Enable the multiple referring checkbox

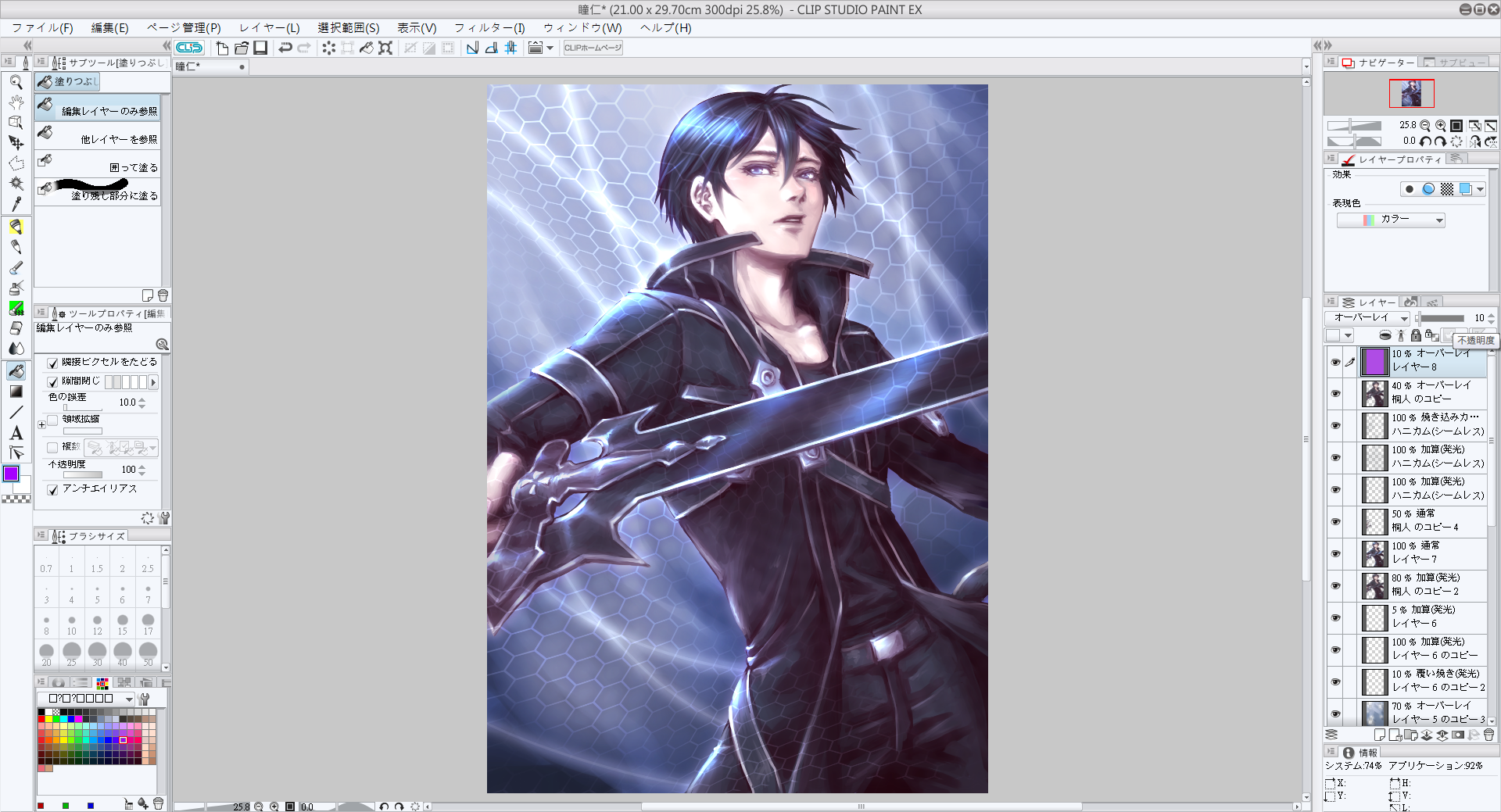[x=53, y=448]
